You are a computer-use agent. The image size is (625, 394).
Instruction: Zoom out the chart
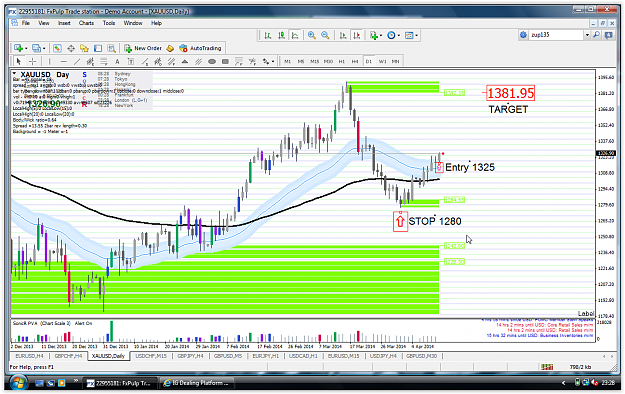[x=325, y=35]
